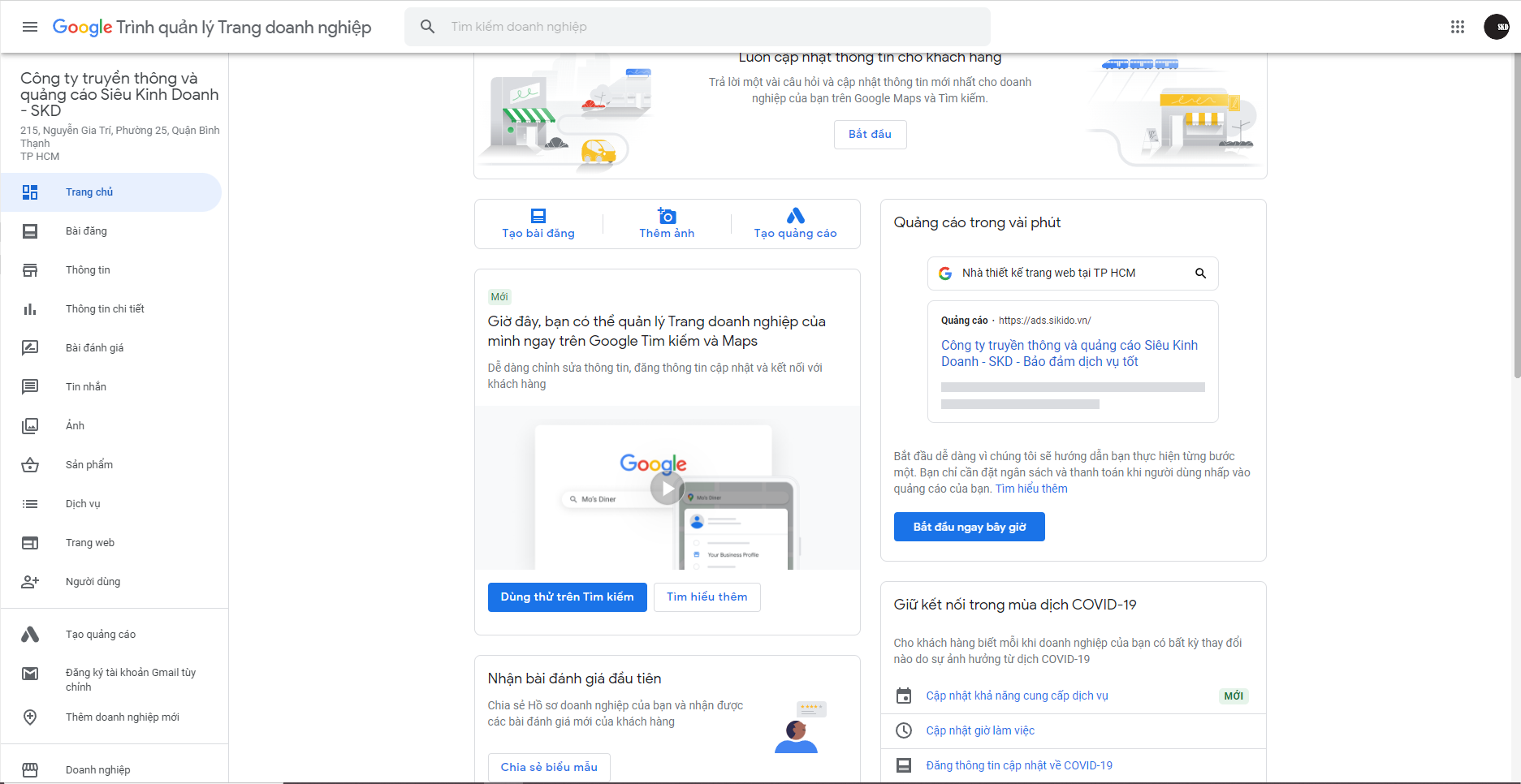Click the Nhà thiết kế trang web search box

(1073, 274)
